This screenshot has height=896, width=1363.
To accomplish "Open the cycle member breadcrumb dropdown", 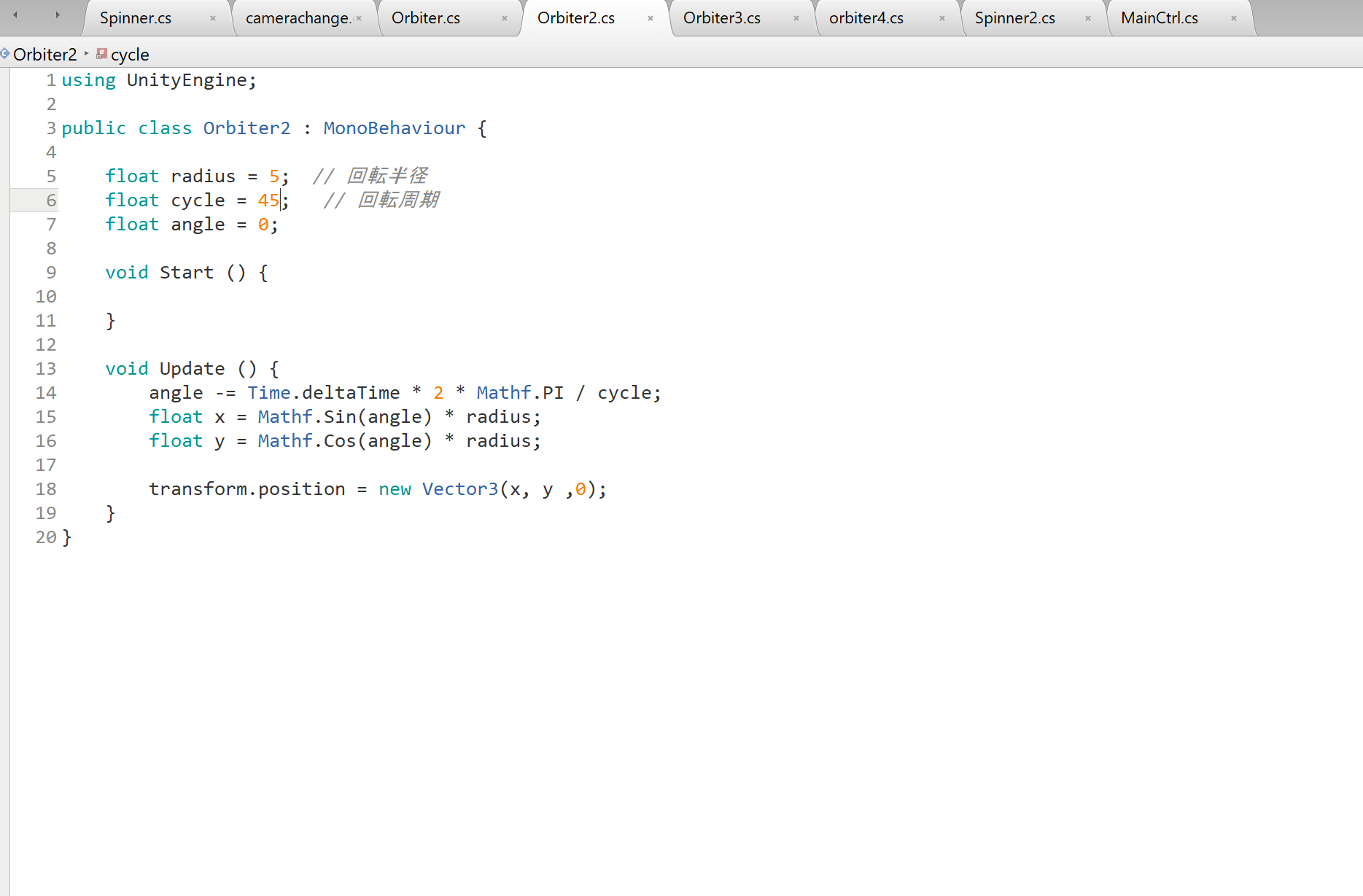I will [x=130, y=55].
